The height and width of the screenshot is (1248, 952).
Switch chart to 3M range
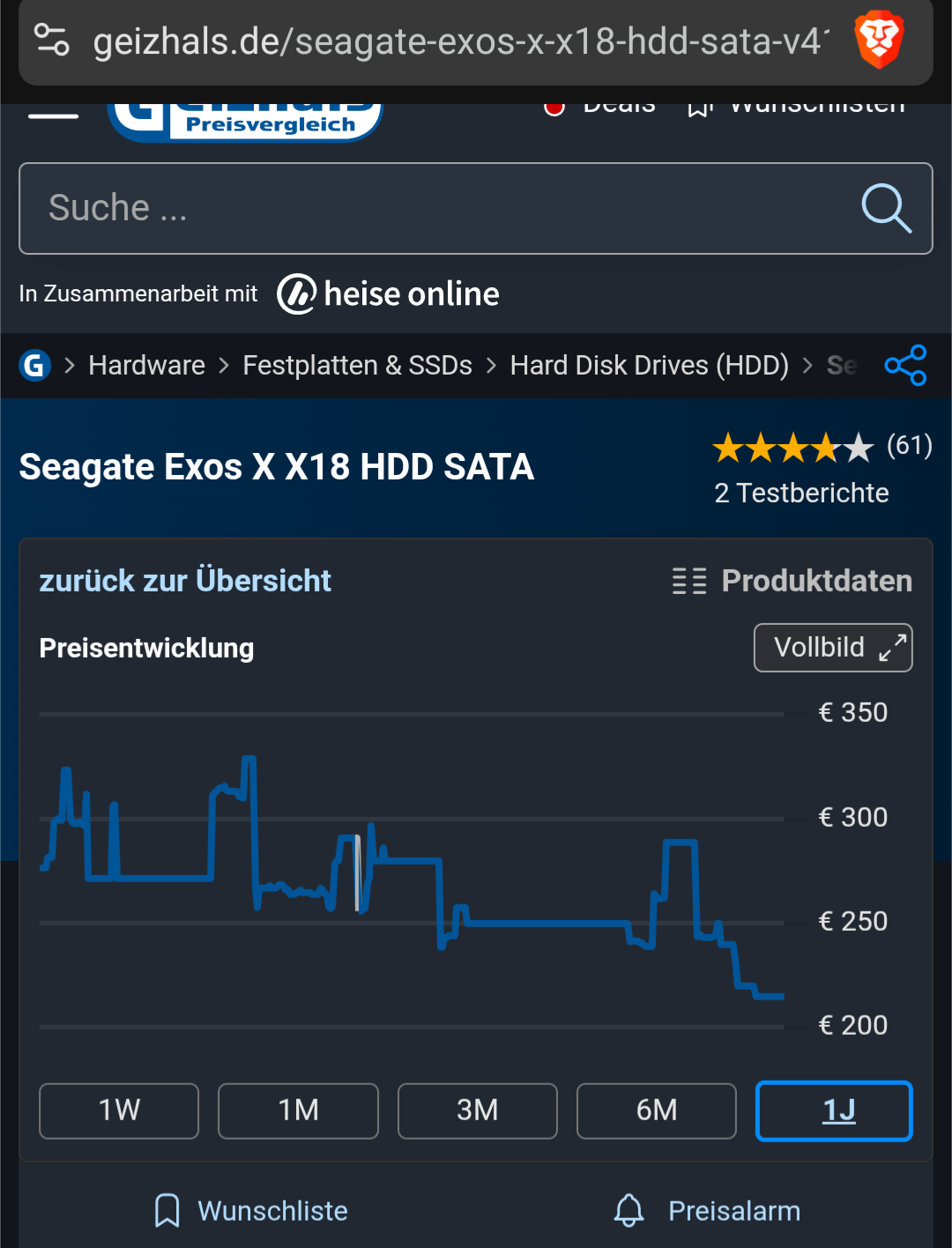477,1111
